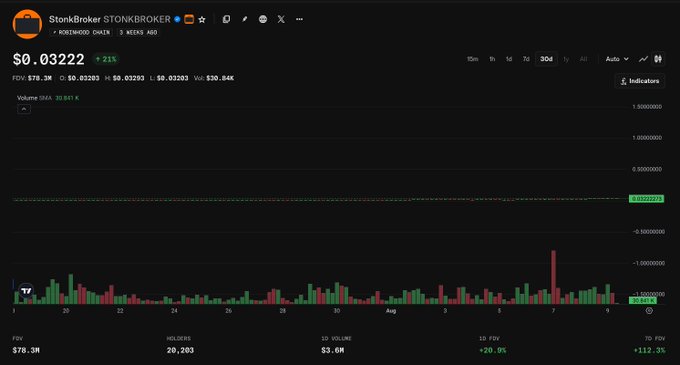The width and height of the screenshot is (680, 365).
Task: Click the FDV: $78.3M stat in the OHLC row
Action: (x=32, y=78)
